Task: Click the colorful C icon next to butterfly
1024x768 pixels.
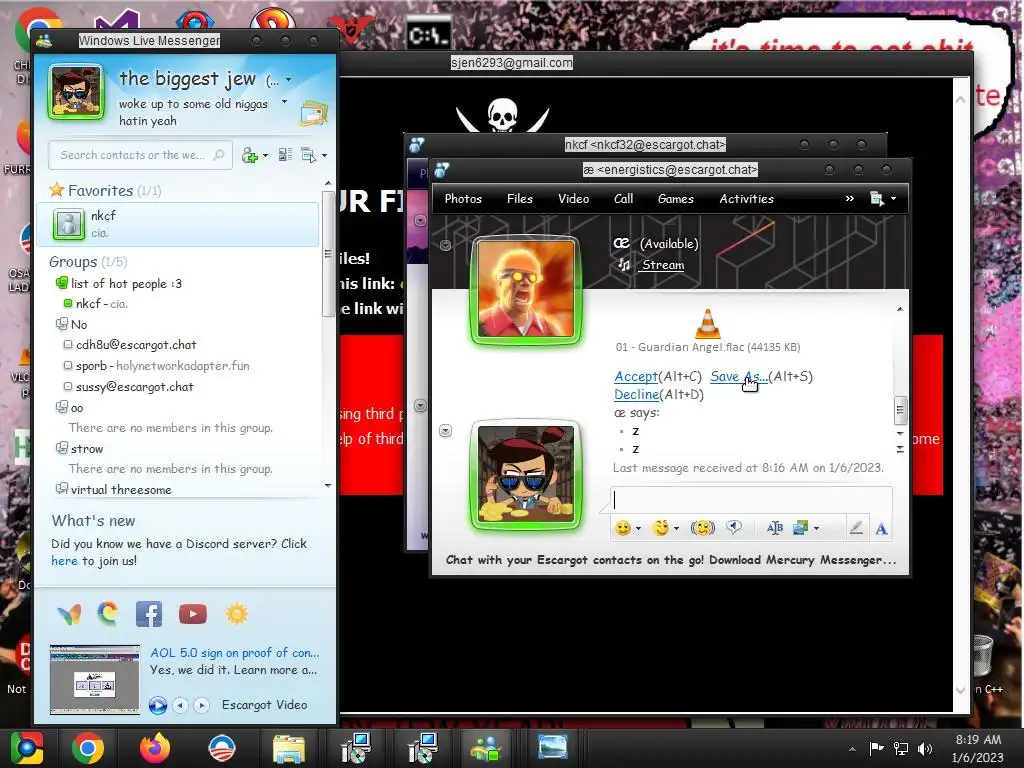Action: 108,614
